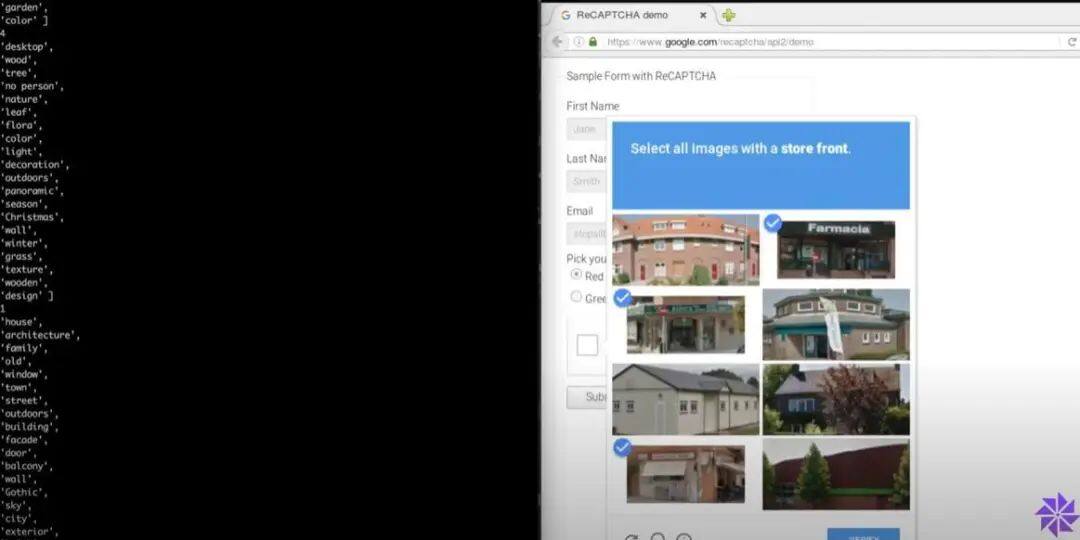
Task: Deselect the Farmacia store image
Action: [835, 249]
